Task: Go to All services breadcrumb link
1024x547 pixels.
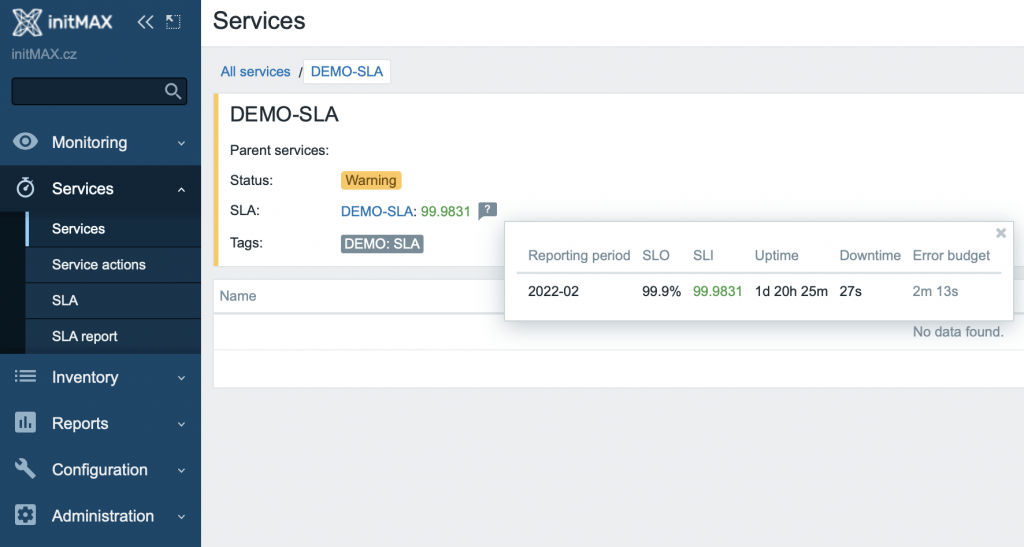Action: tap(255, 72)
